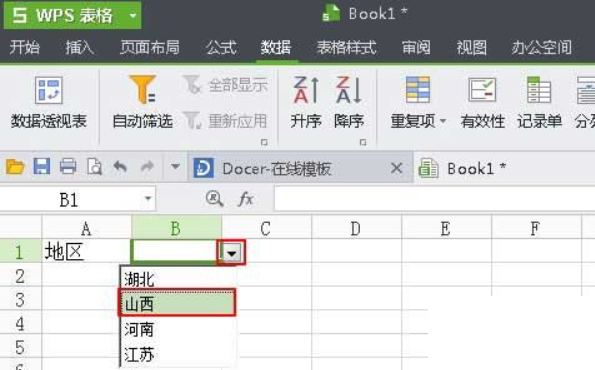Select column C header

point(266,228)
